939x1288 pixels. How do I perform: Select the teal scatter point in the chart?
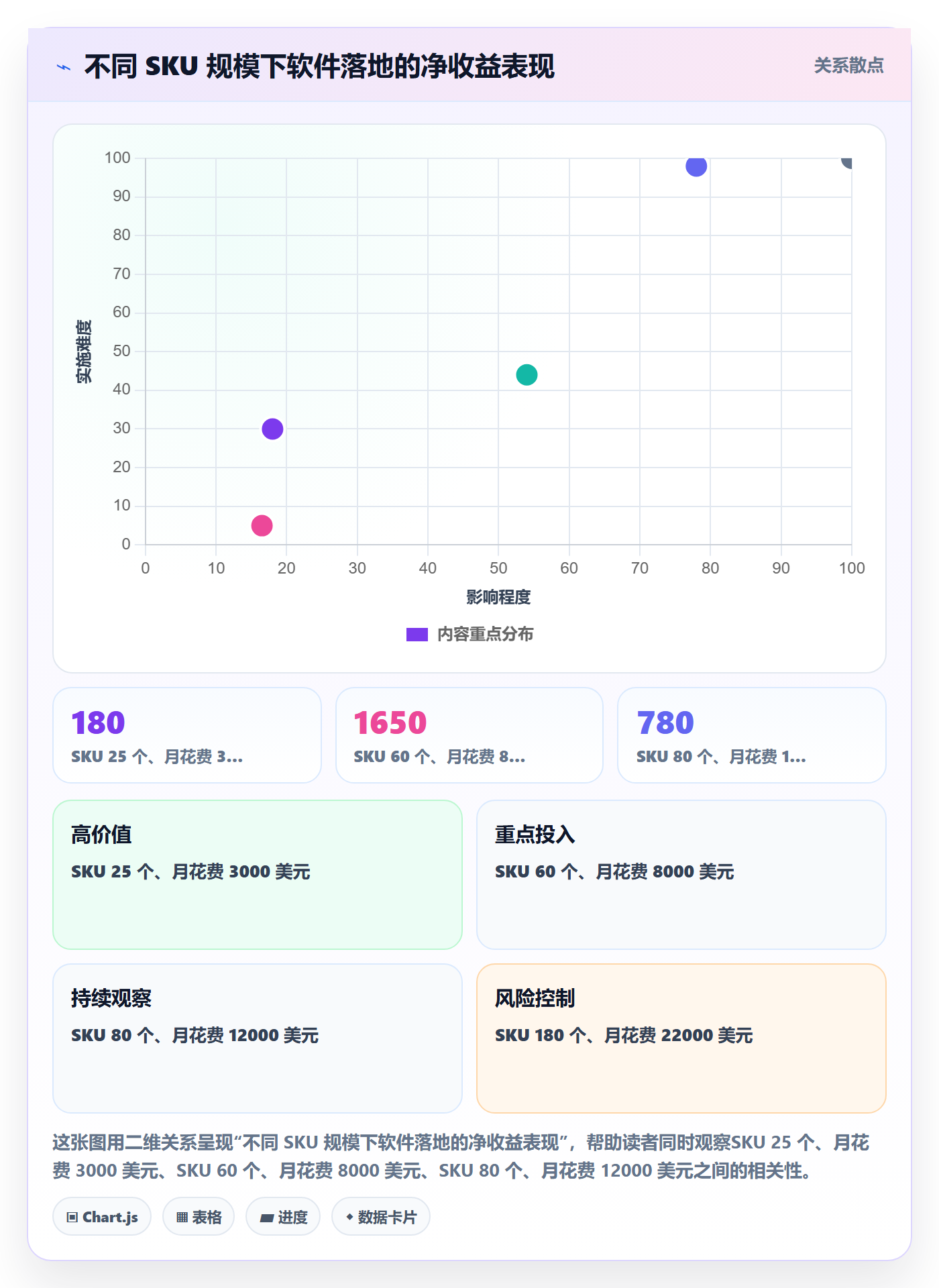(527, 374)
